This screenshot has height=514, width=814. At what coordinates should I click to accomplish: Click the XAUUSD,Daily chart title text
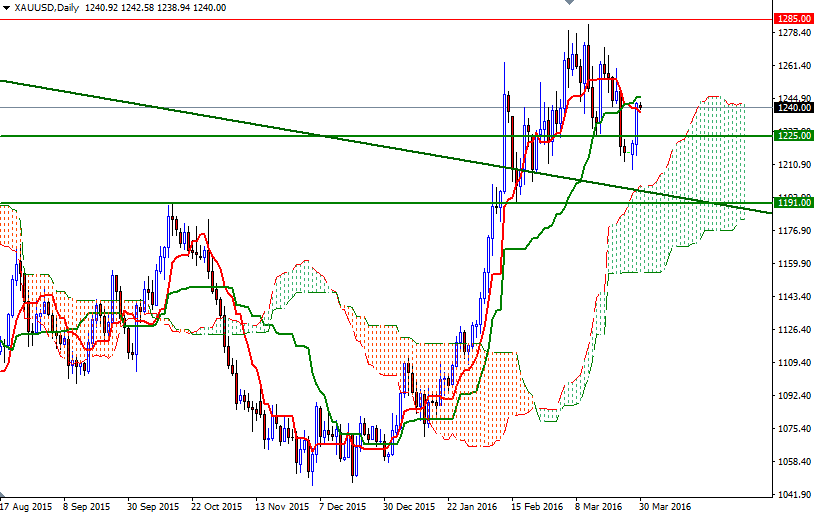[47, 8]
